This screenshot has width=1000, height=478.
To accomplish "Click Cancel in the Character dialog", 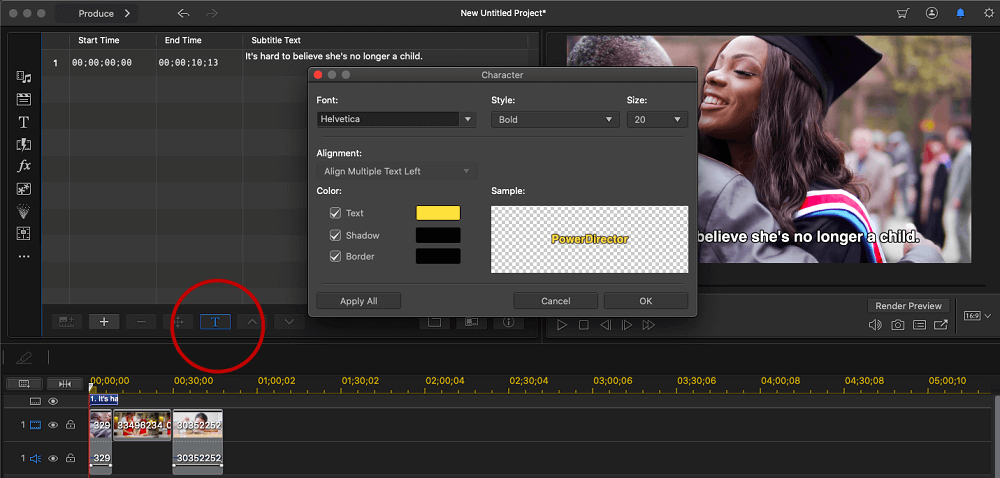I will [555, 301].
